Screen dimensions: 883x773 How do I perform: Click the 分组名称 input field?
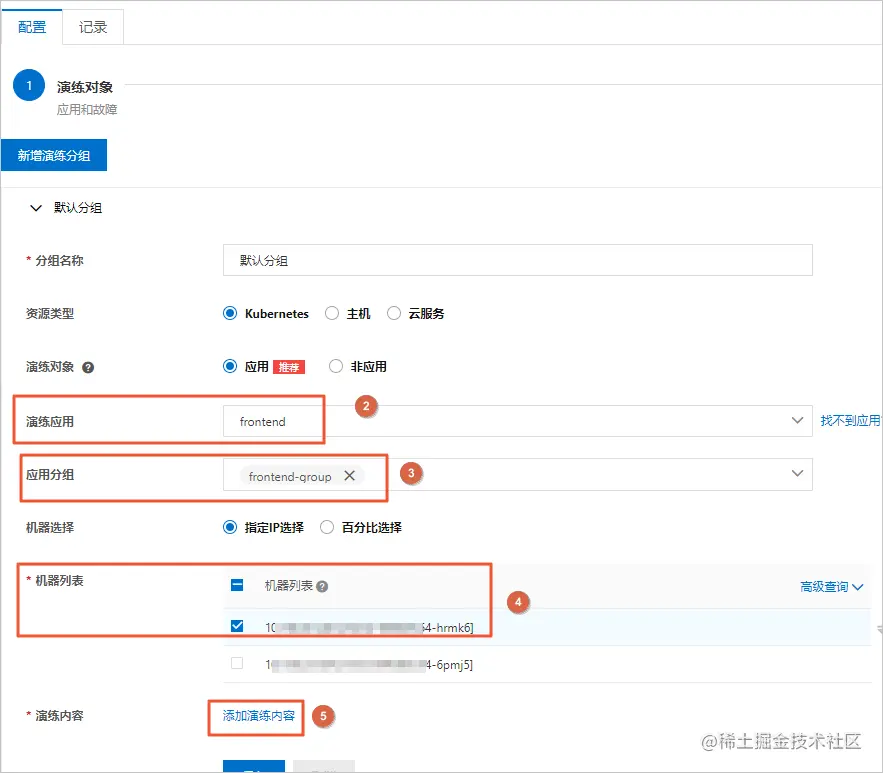coord(518,260)
